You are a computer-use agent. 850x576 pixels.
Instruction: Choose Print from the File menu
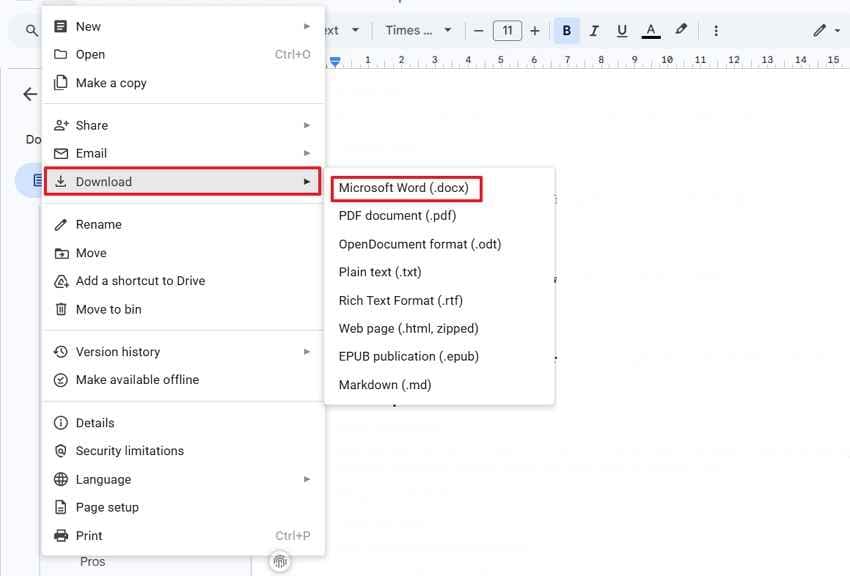[183, 536]
